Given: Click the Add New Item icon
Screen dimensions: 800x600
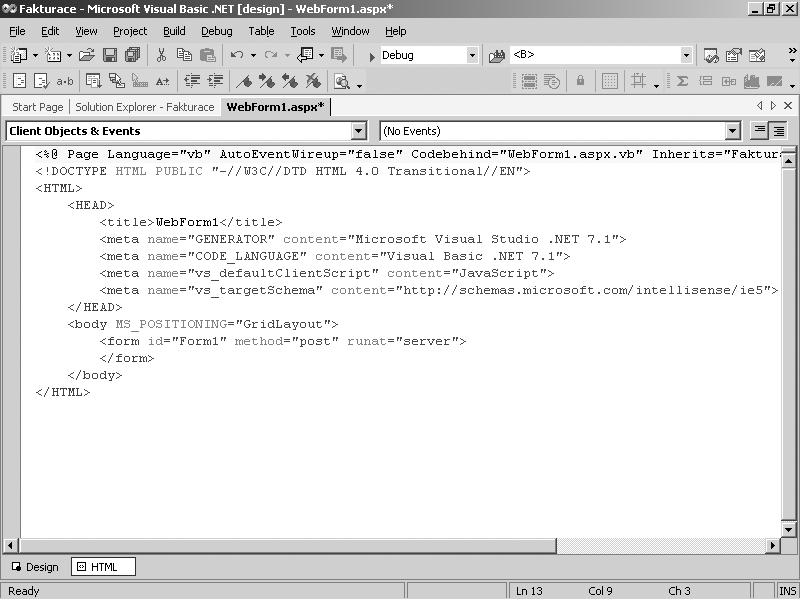Looking at the screenshot, I should [x=53, y=55].
